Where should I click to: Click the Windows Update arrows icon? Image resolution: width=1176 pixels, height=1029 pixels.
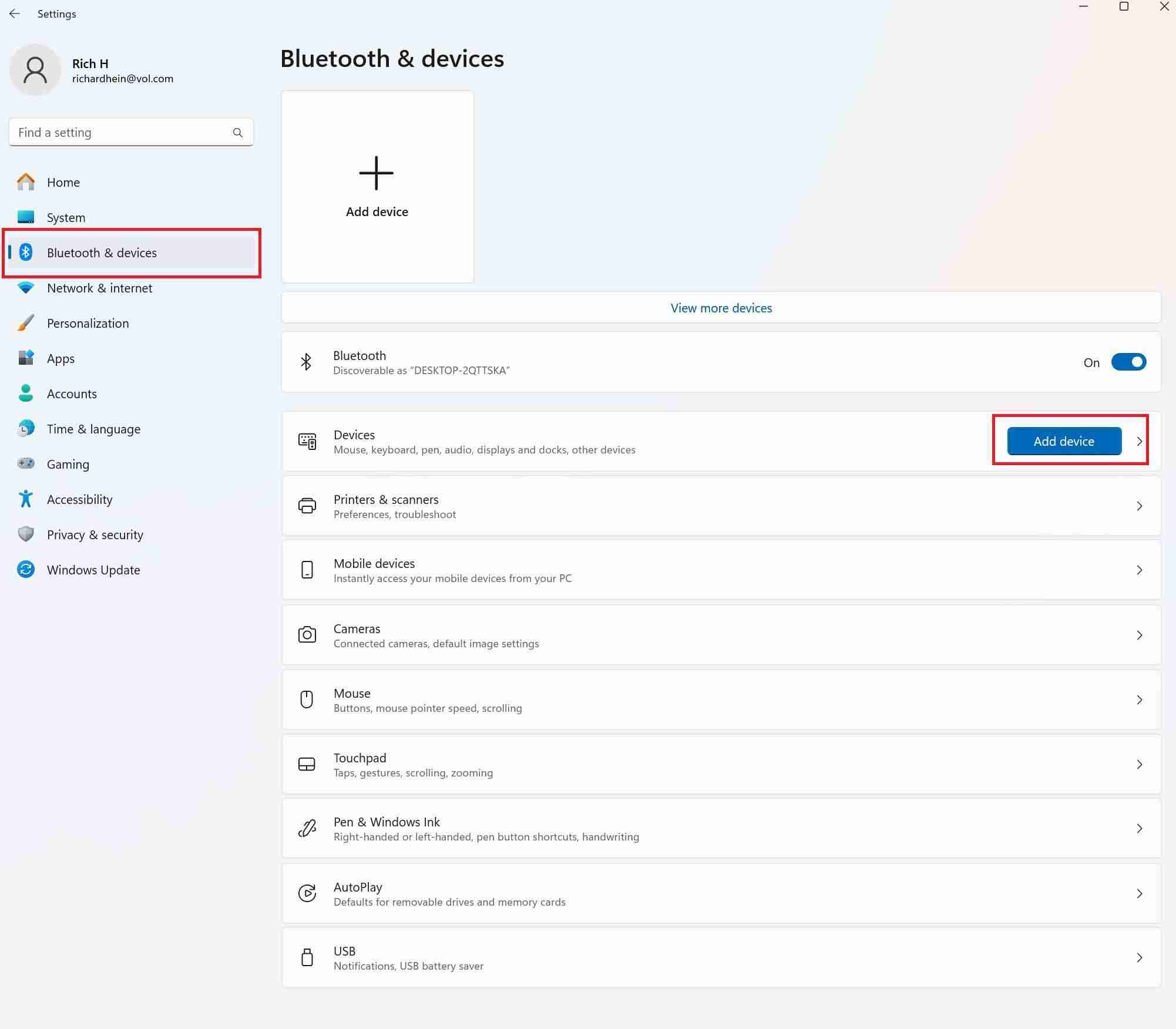point(26,569)
